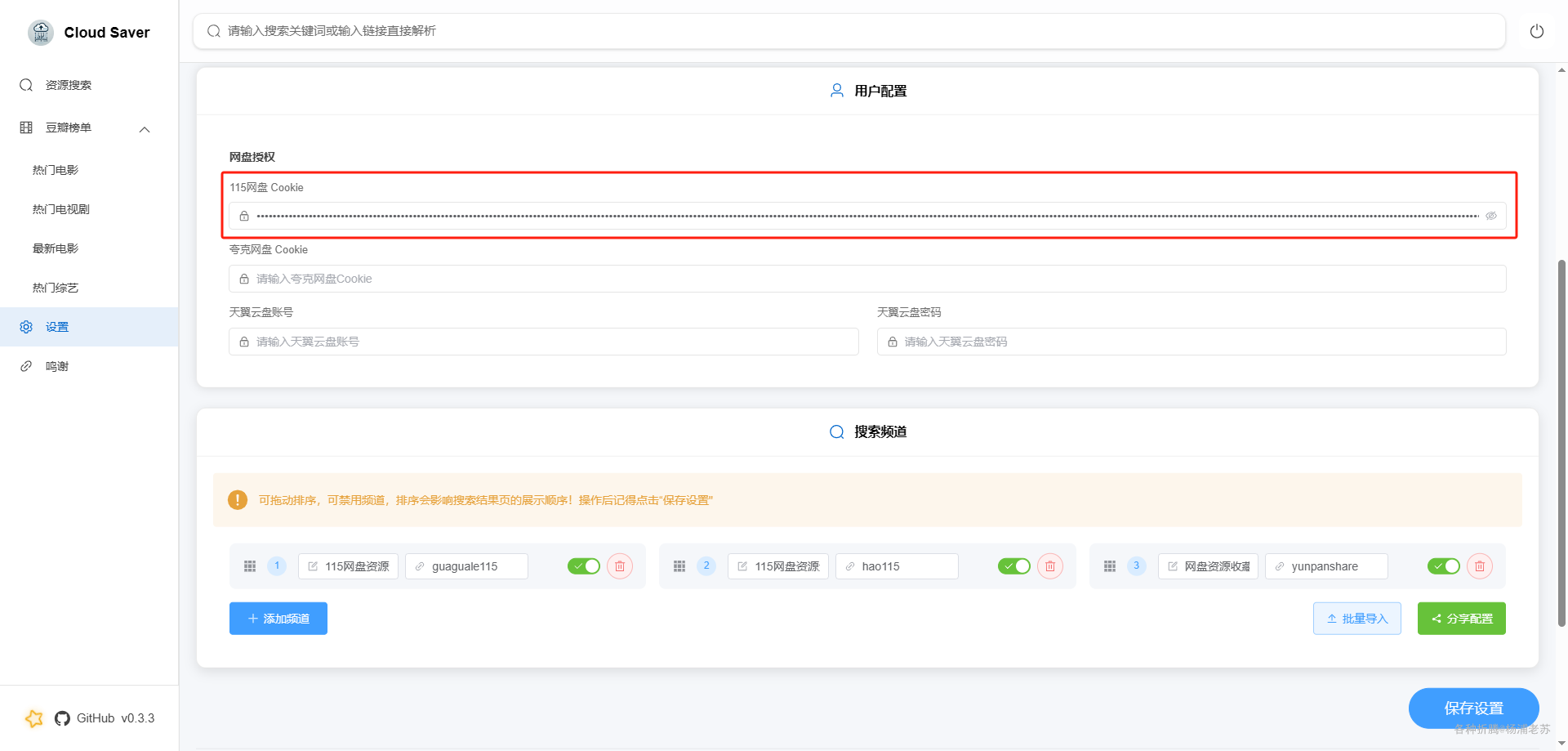Delete the guaguale115 channel
Viewport: 1568px width, 751px height.
pos(620,566)
